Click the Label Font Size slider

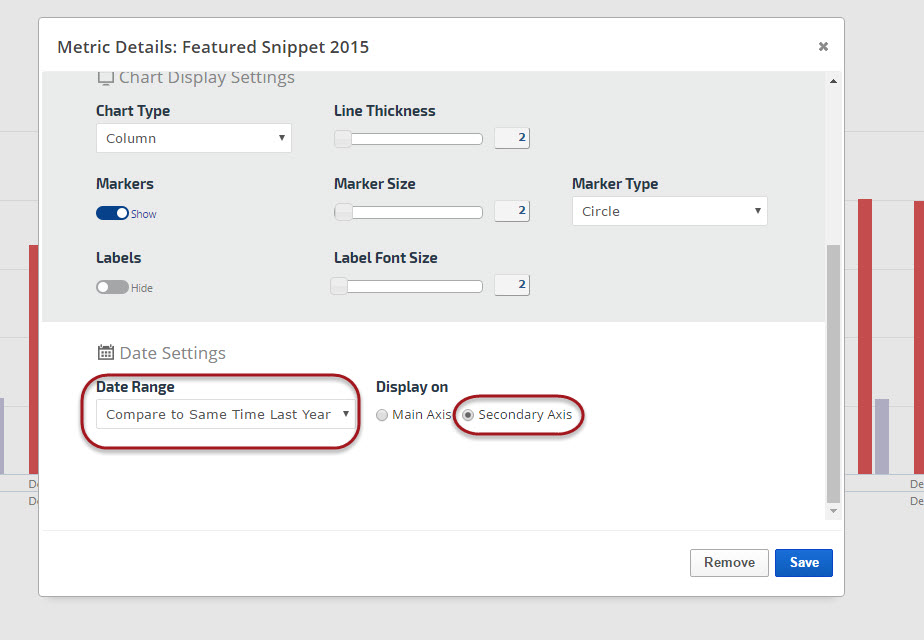[x=408, y=286]
